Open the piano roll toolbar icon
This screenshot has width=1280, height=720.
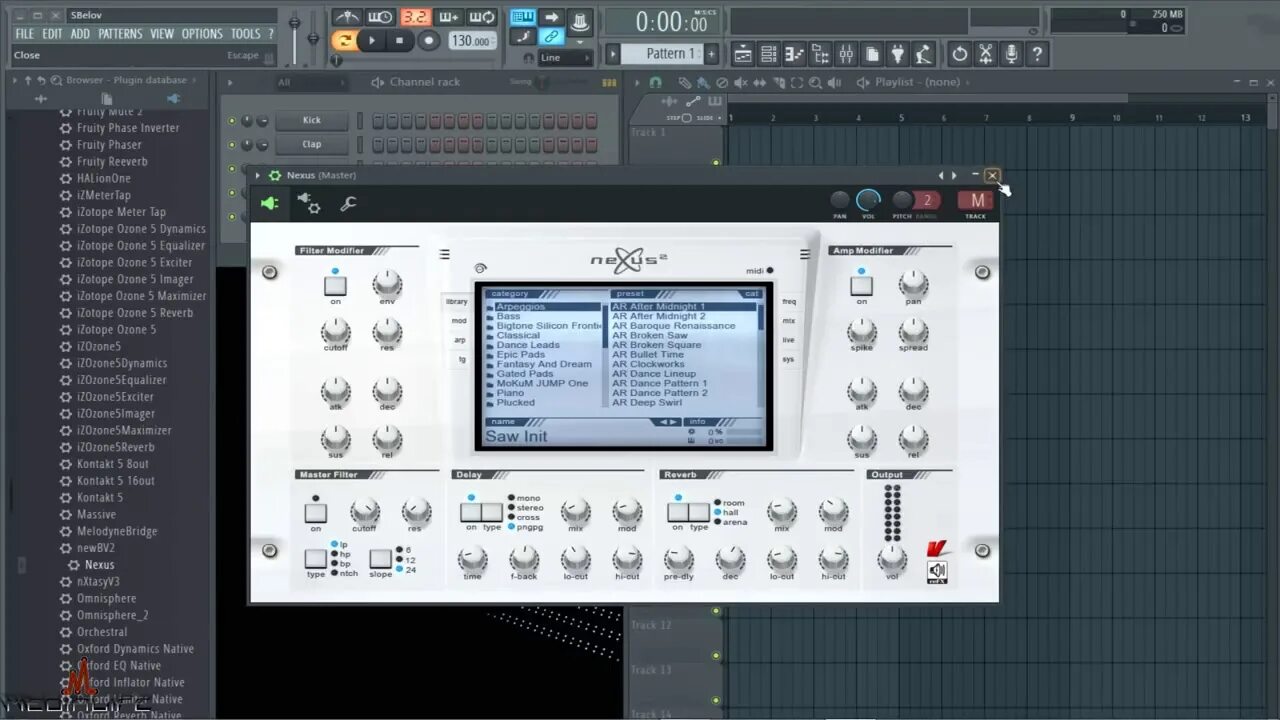[x=794, y=54]
